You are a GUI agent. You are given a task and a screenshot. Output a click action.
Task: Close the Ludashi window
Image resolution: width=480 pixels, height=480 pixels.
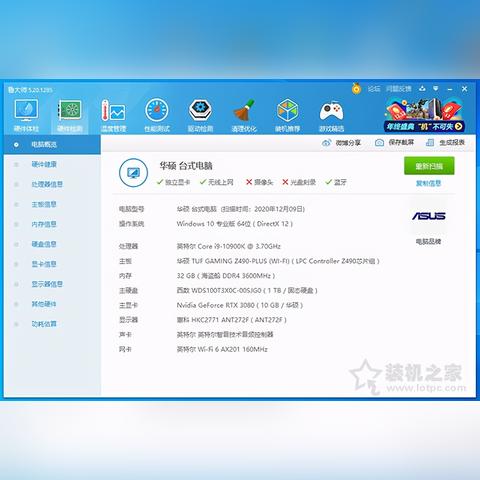click(464, 89)
